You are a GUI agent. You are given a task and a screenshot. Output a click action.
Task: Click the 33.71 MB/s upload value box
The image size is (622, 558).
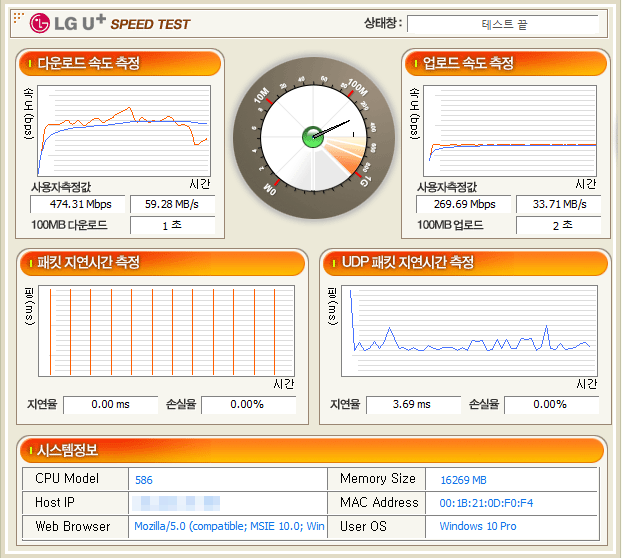click(x=557, y=205)
